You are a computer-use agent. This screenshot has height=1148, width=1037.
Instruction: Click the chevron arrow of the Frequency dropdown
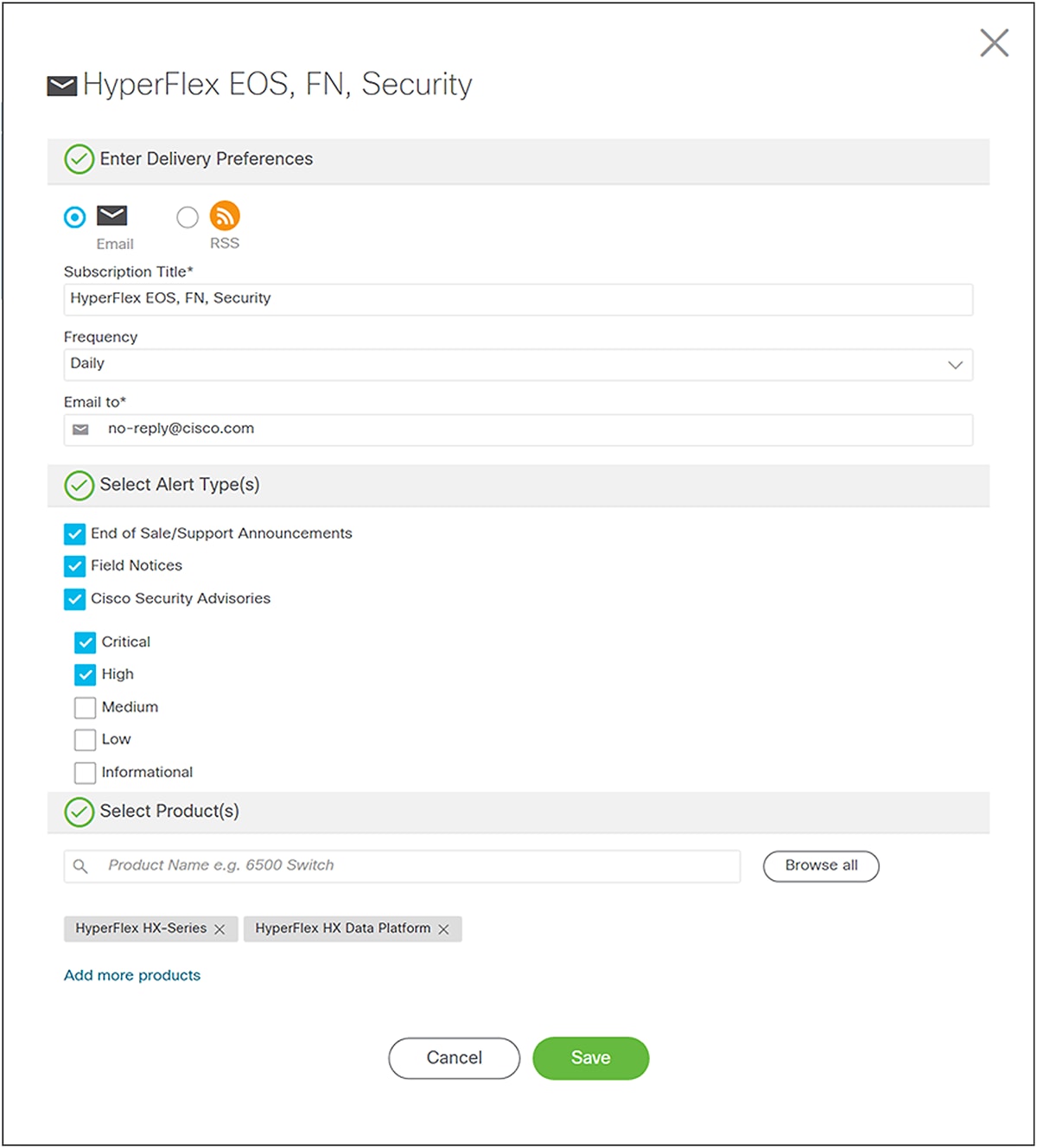tap(955, 365)
